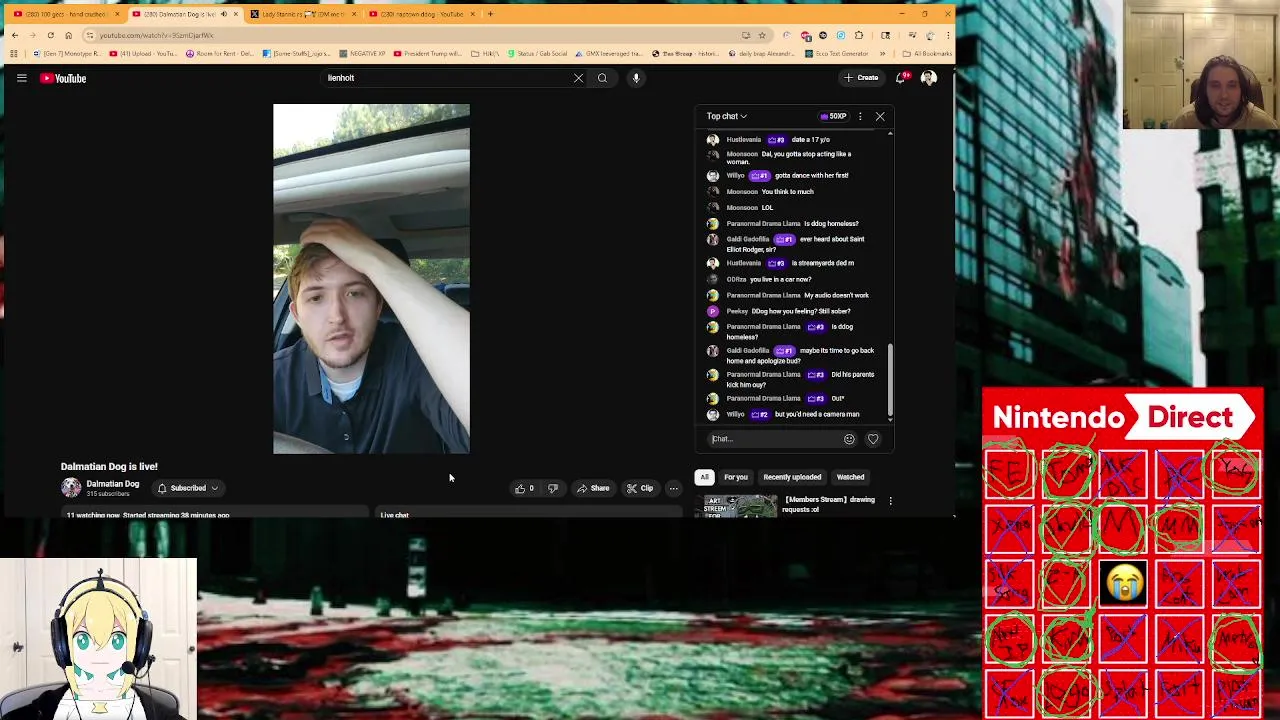Click the Clip button
1280x720 pixels.
point(640,488)
